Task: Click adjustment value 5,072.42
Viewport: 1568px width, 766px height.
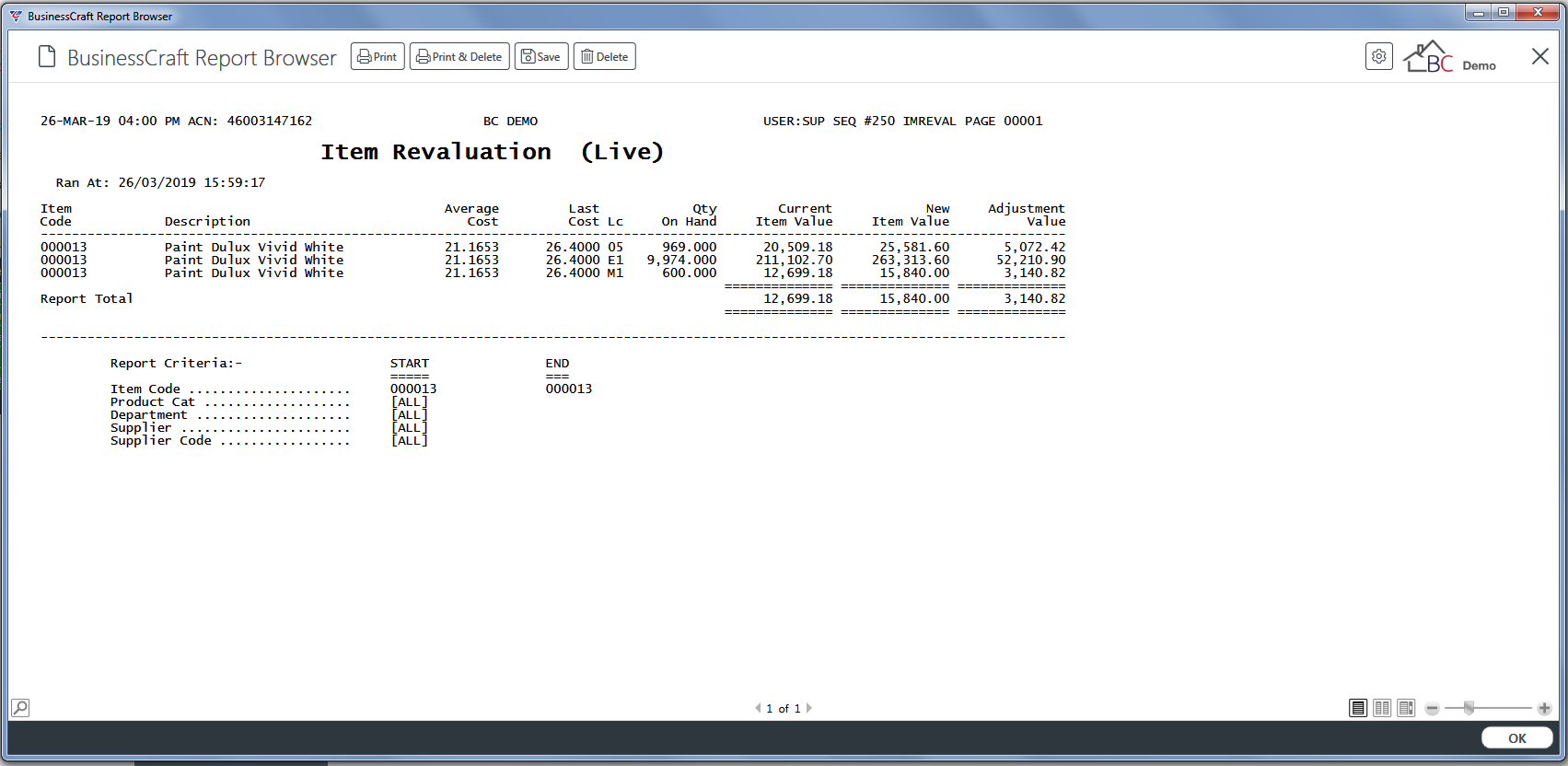Action: [1035, 247]
